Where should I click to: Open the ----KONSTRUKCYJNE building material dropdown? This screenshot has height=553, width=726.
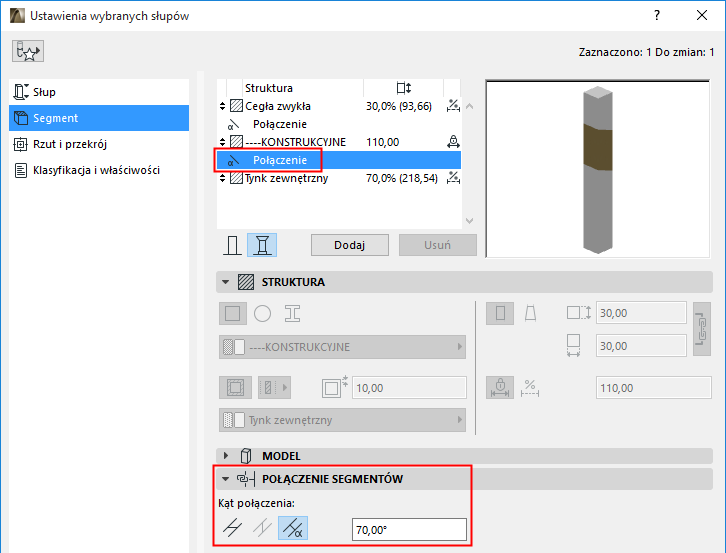point(342,347)
